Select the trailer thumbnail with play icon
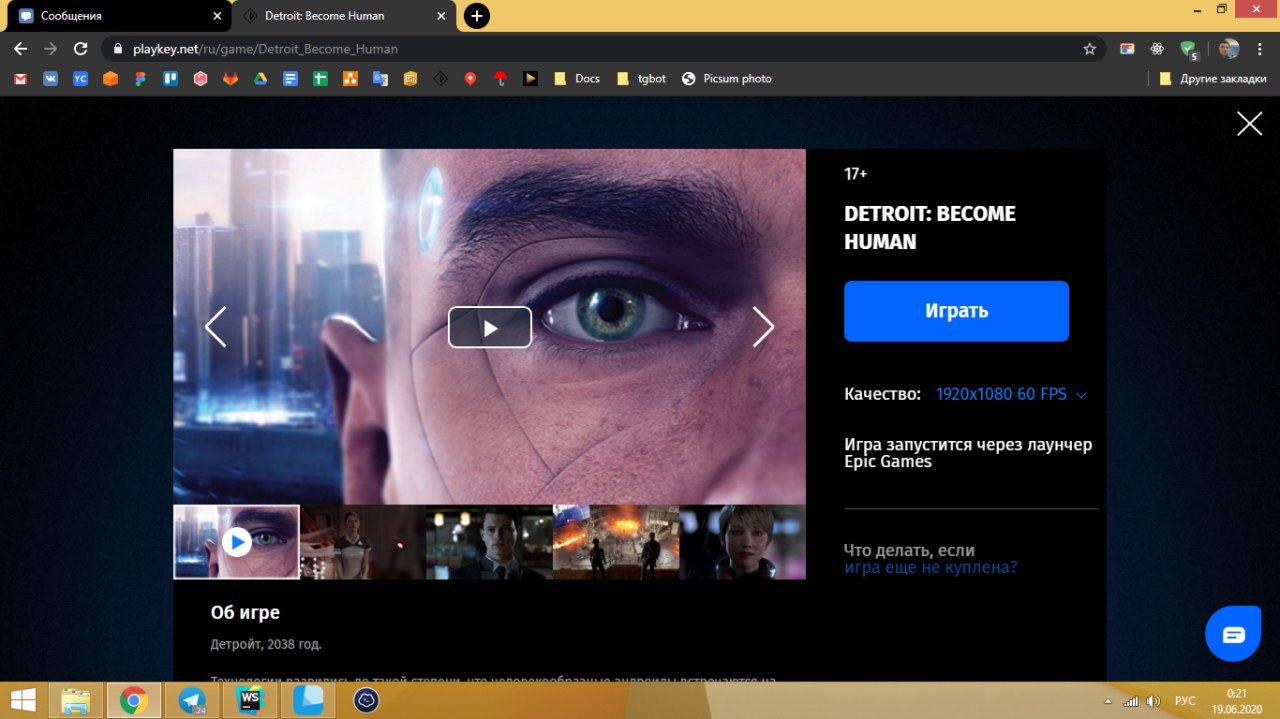 [x=236, y=542]
